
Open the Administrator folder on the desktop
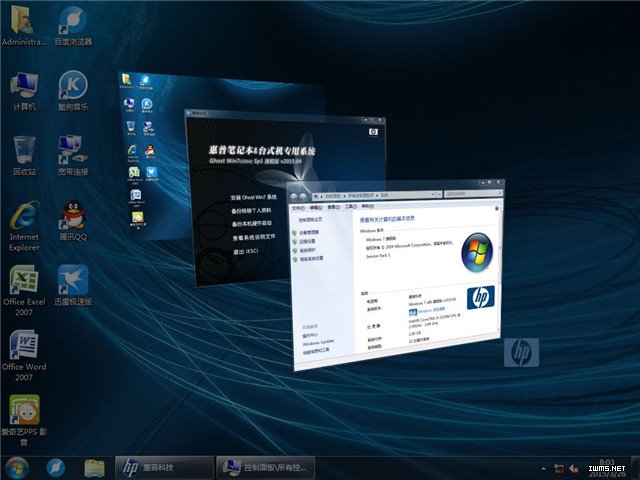[x=23, y=25]
